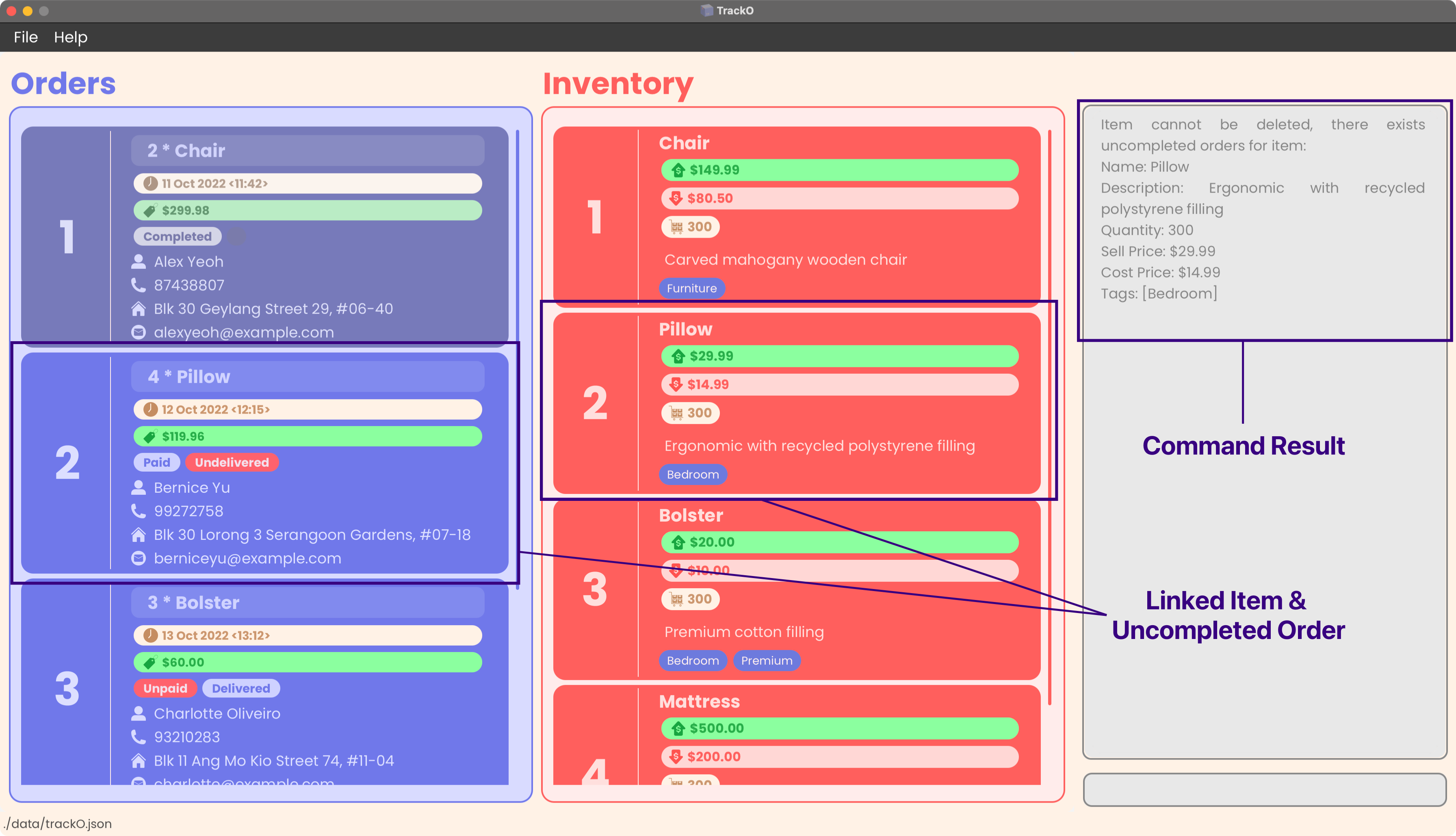The image size is (1456, 836).
Task: Click the phone icon next to 87438807
Action: [x=139, y=285]
